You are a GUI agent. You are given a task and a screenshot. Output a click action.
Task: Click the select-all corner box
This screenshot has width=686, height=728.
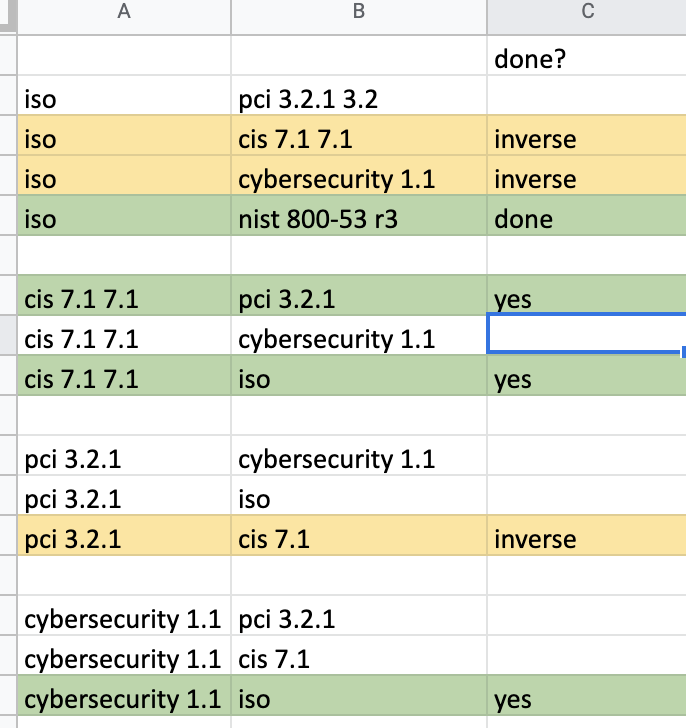pos(8,17)
